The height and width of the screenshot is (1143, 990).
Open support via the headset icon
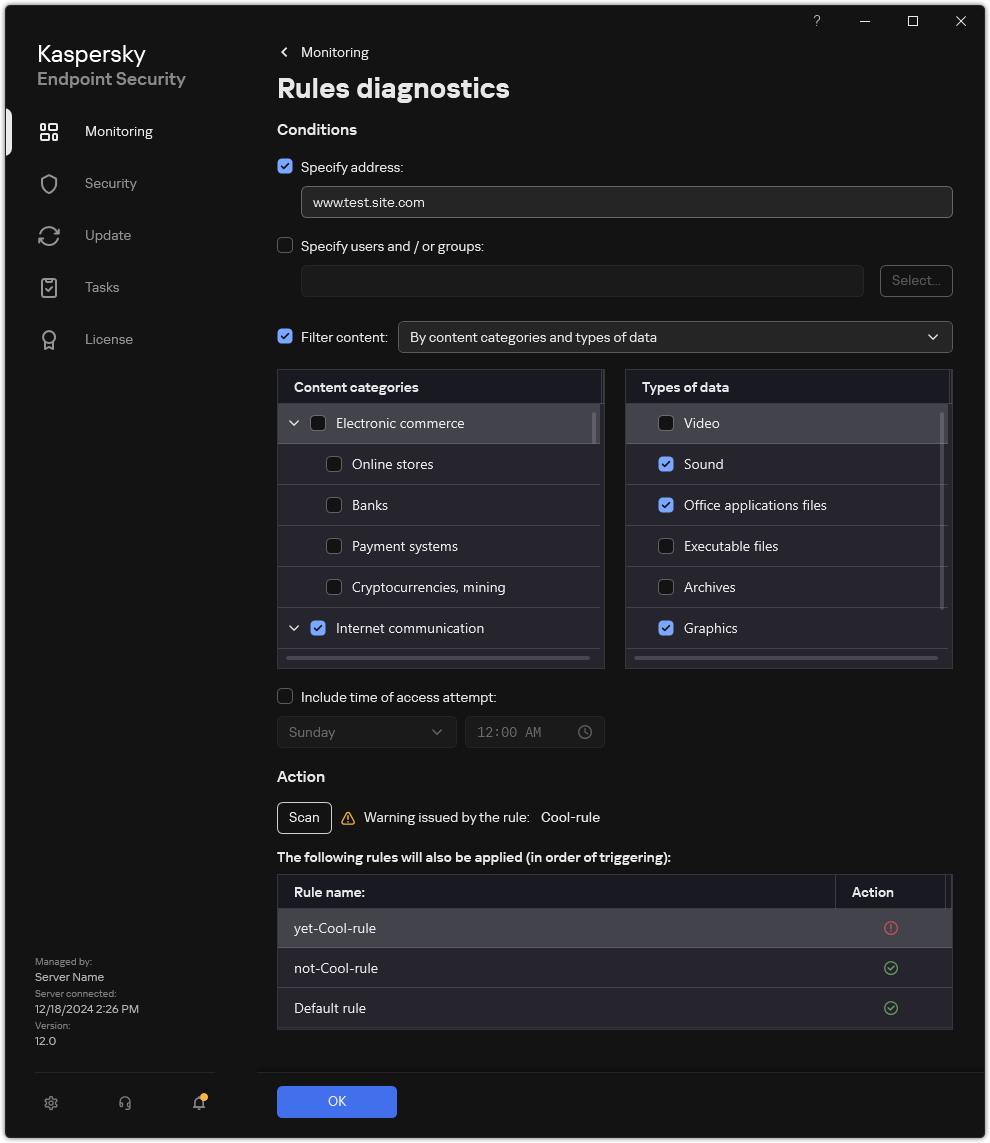click(125, 1102)
